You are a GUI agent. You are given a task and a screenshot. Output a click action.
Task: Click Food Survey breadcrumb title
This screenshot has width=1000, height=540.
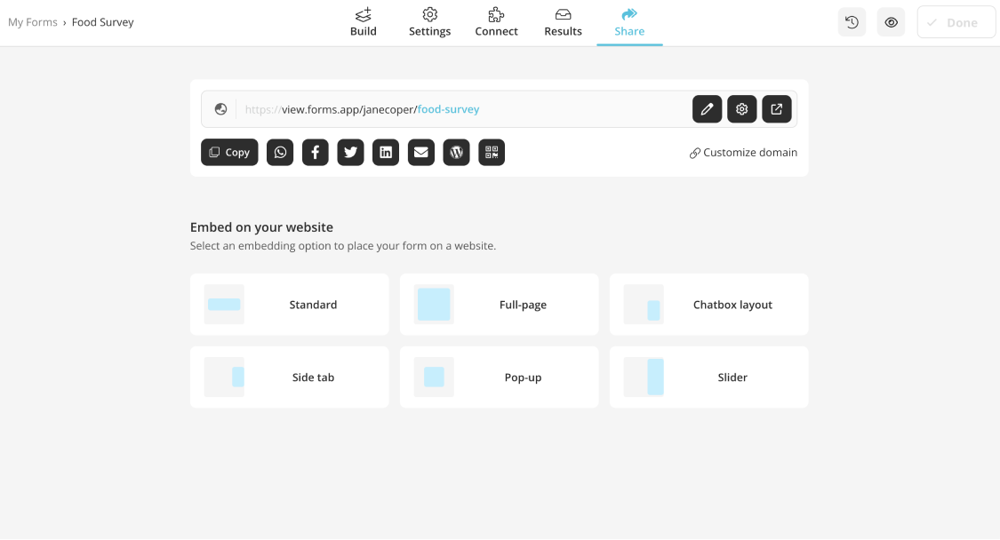[x=103, y=22]
